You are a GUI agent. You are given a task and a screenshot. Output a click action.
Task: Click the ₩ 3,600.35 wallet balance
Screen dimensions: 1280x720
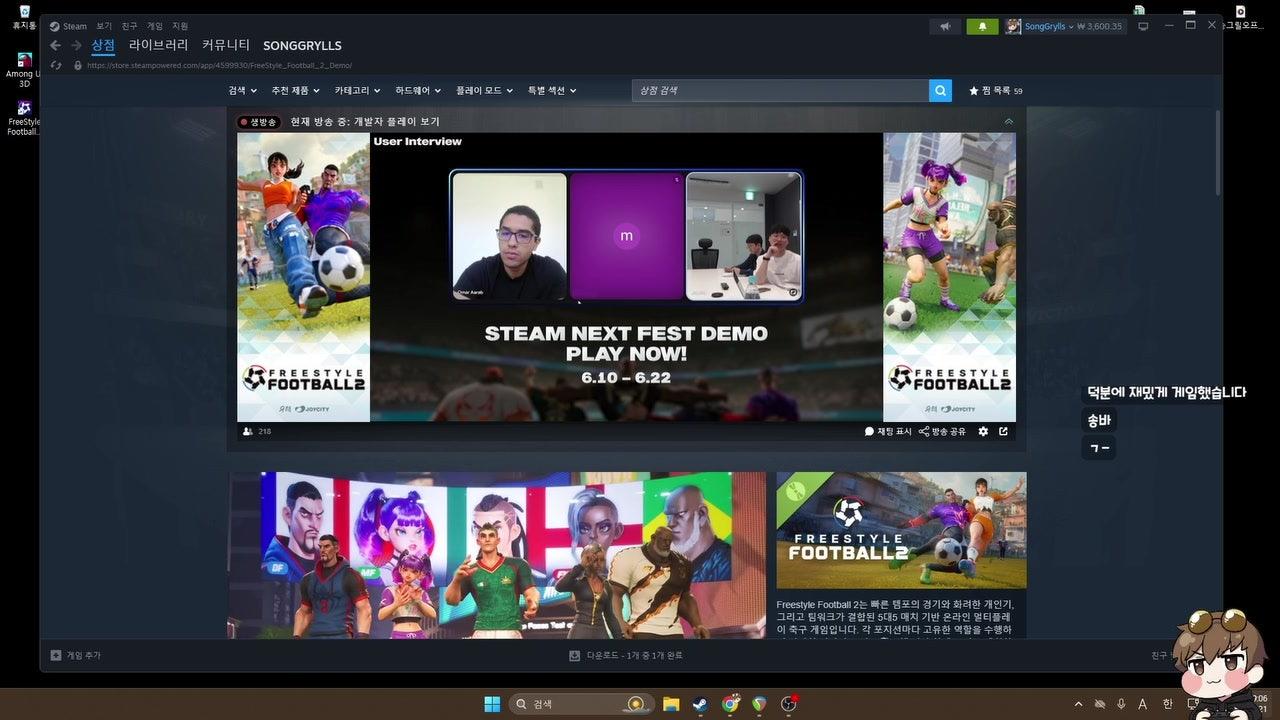pos(1100,26)
